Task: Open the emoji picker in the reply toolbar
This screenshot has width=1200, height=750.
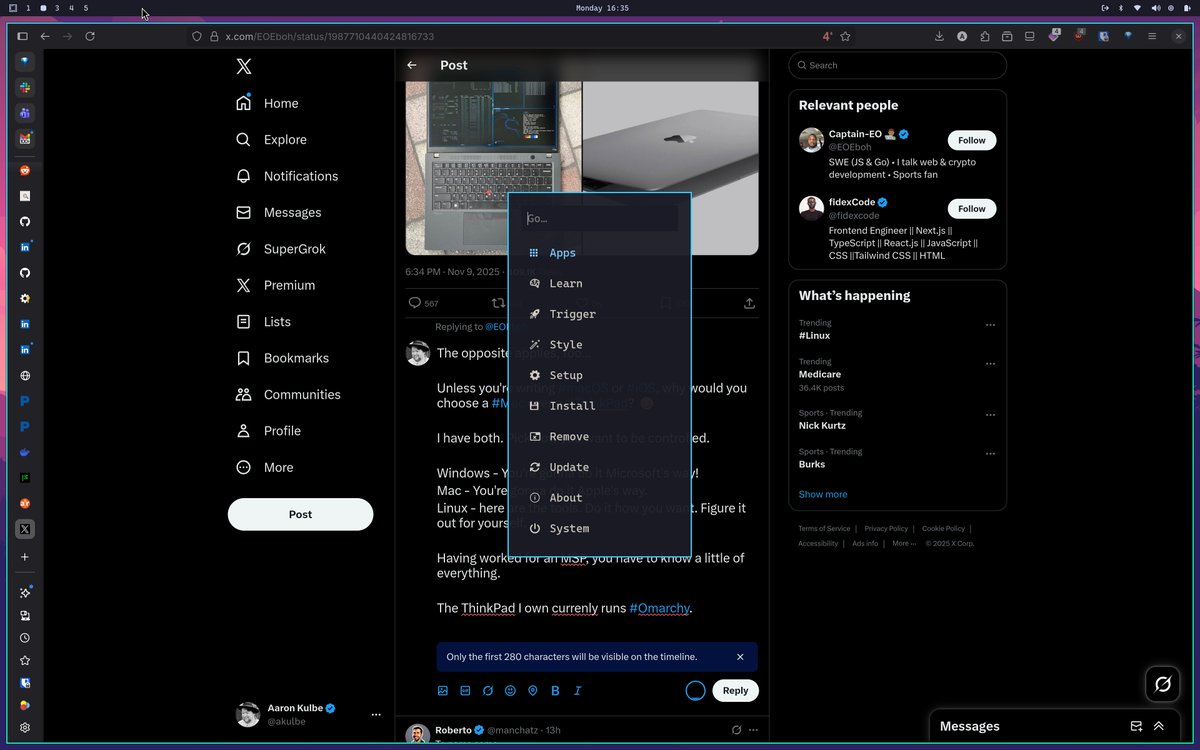Action: point(510,690)
